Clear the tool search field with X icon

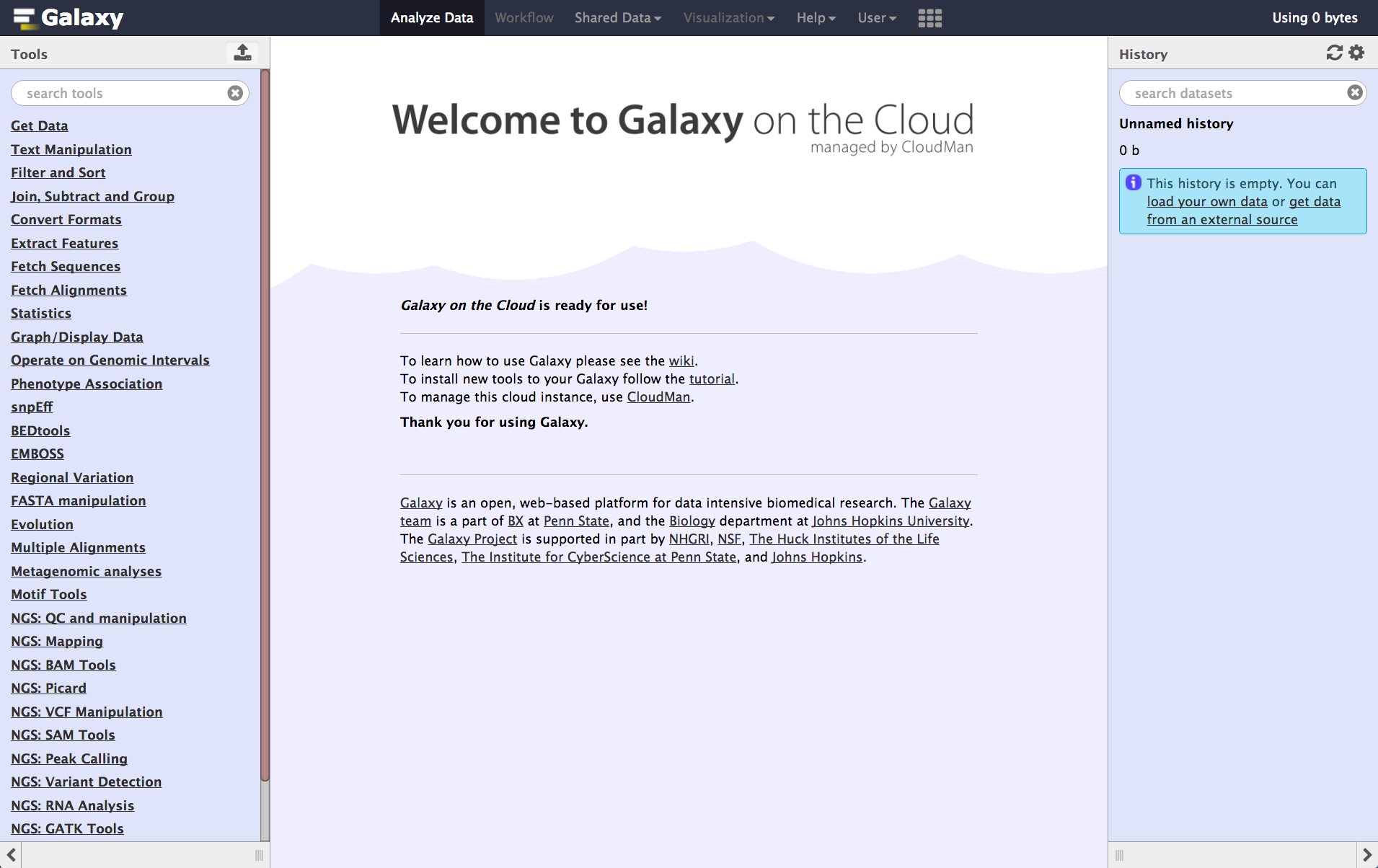coord(235,93)
